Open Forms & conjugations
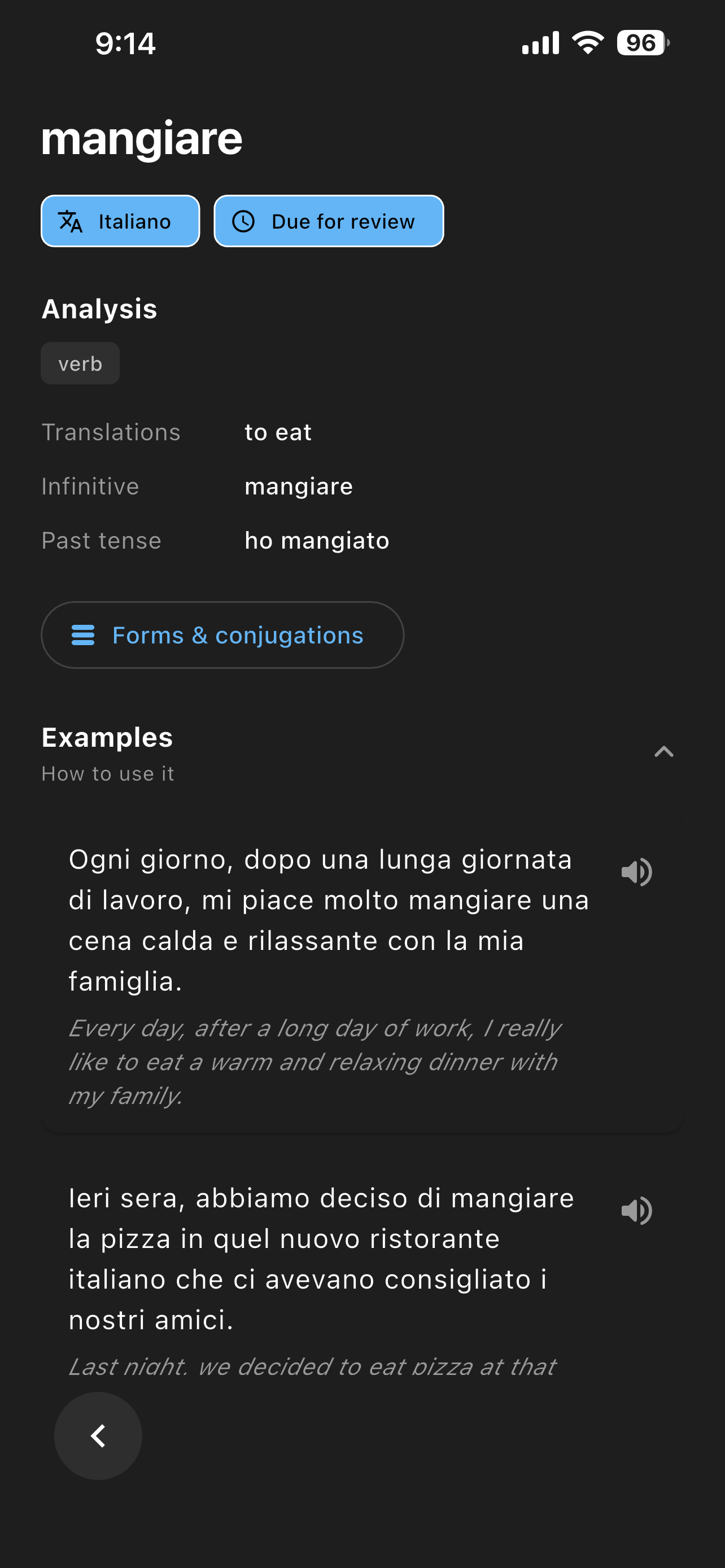The height and width of the screenshot is (1568, 725). (x=222, y=635)
